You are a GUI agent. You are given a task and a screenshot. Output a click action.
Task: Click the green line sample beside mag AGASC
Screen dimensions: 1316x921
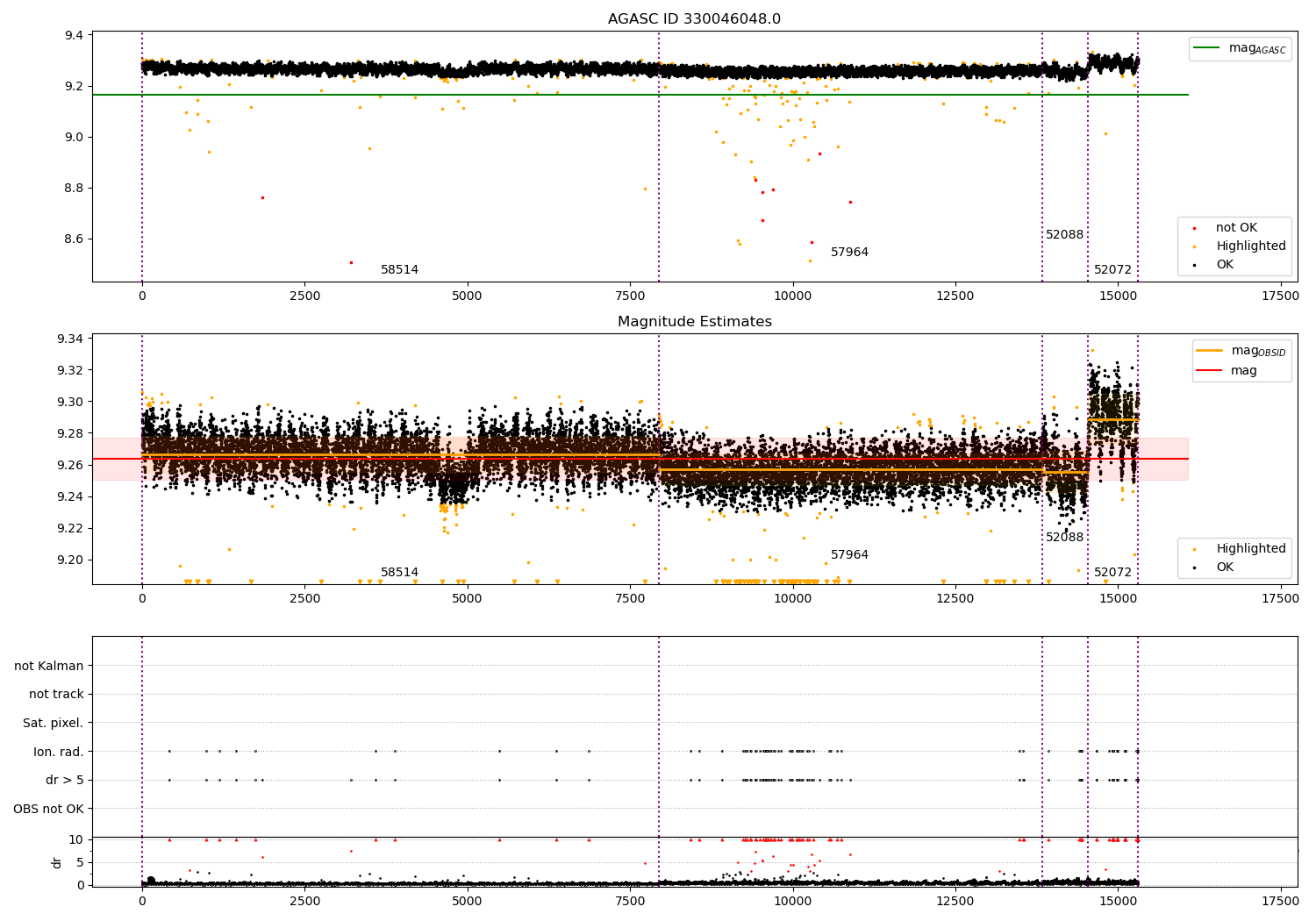pyautogui.click(x=1208, y=48)
